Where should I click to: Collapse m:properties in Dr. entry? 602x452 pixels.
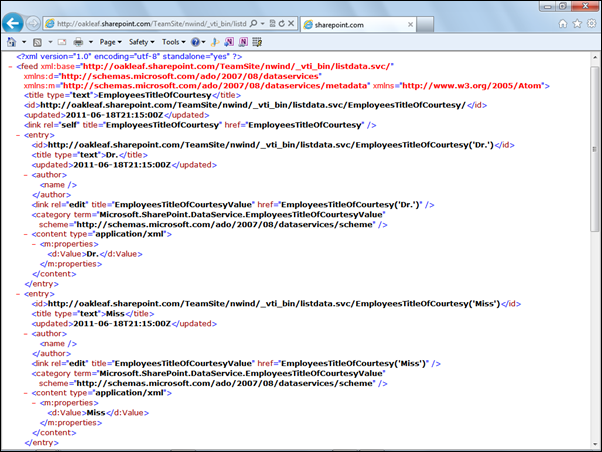[33, 244]
